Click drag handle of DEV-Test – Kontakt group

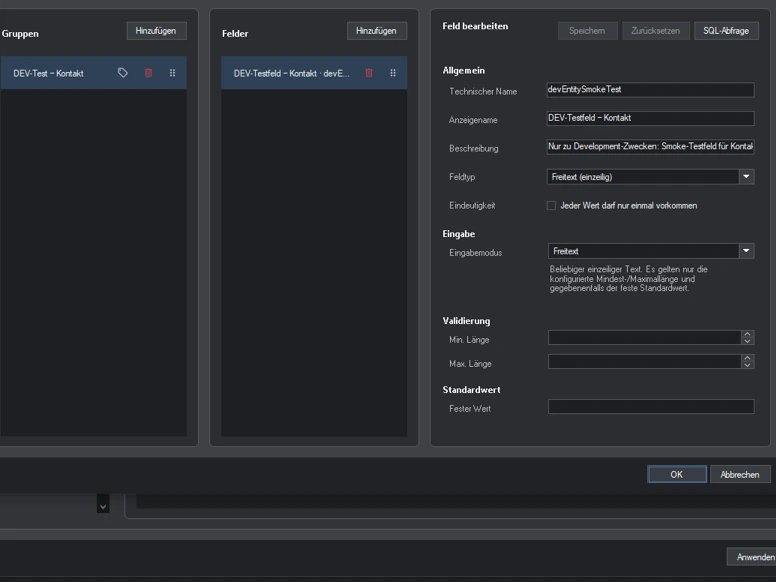pyautogui.click(x=172, y=73)
